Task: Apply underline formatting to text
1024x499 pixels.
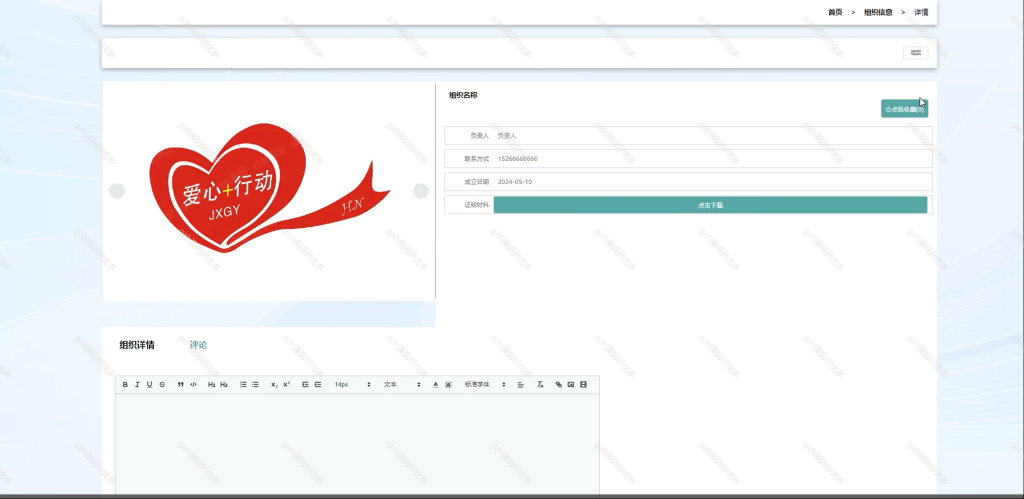Action: point(150,385)
